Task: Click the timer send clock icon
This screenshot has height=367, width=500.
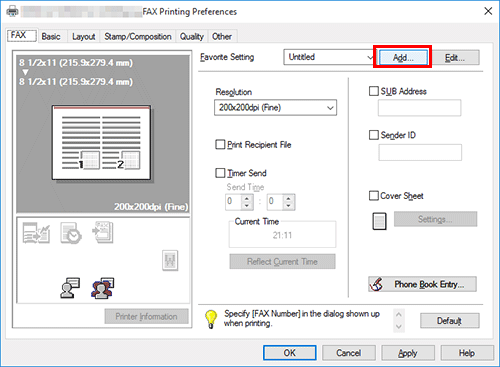Action: coord(71,233)
